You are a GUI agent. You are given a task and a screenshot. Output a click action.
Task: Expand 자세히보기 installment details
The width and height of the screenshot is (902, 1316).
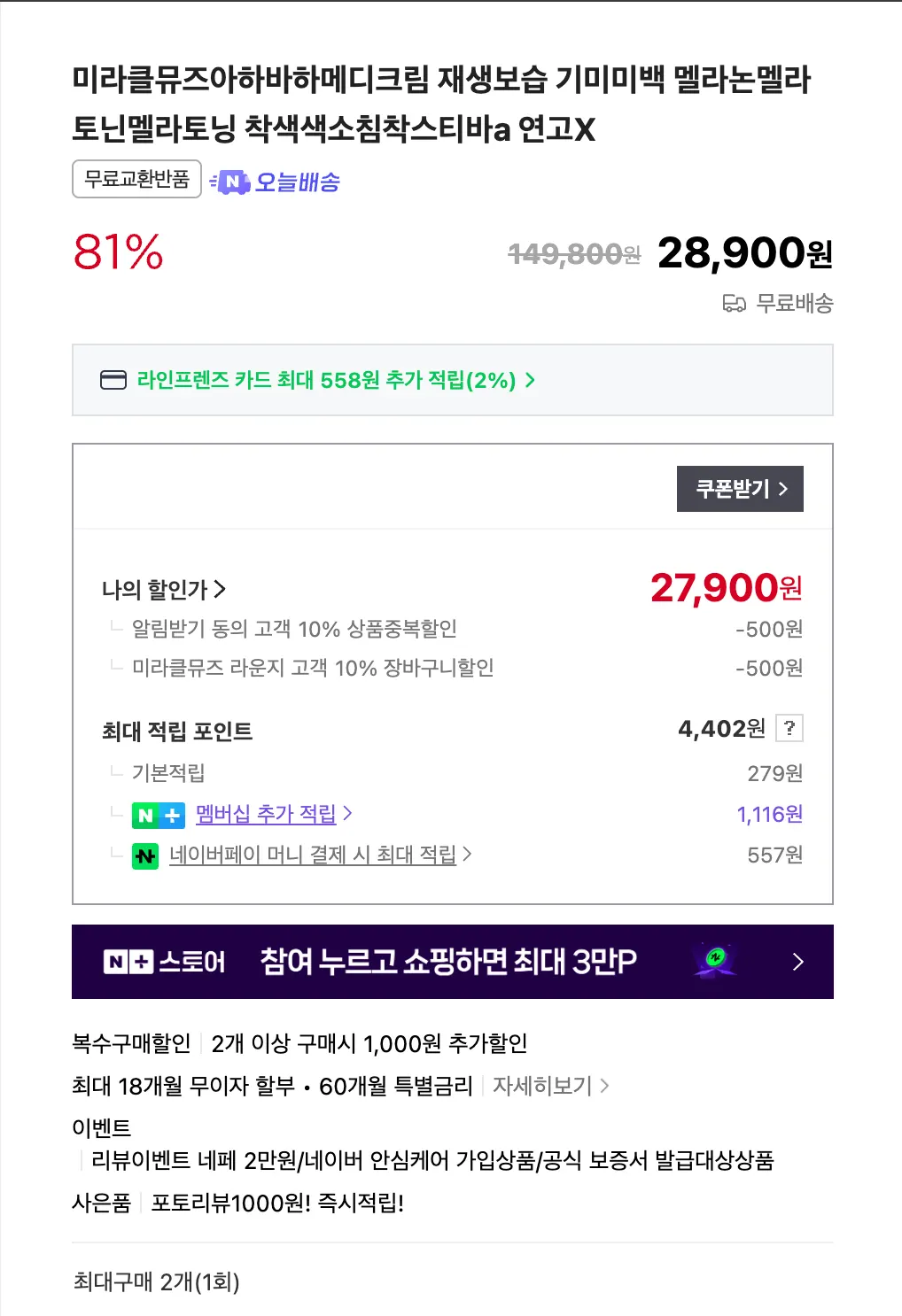point(550,1086)
